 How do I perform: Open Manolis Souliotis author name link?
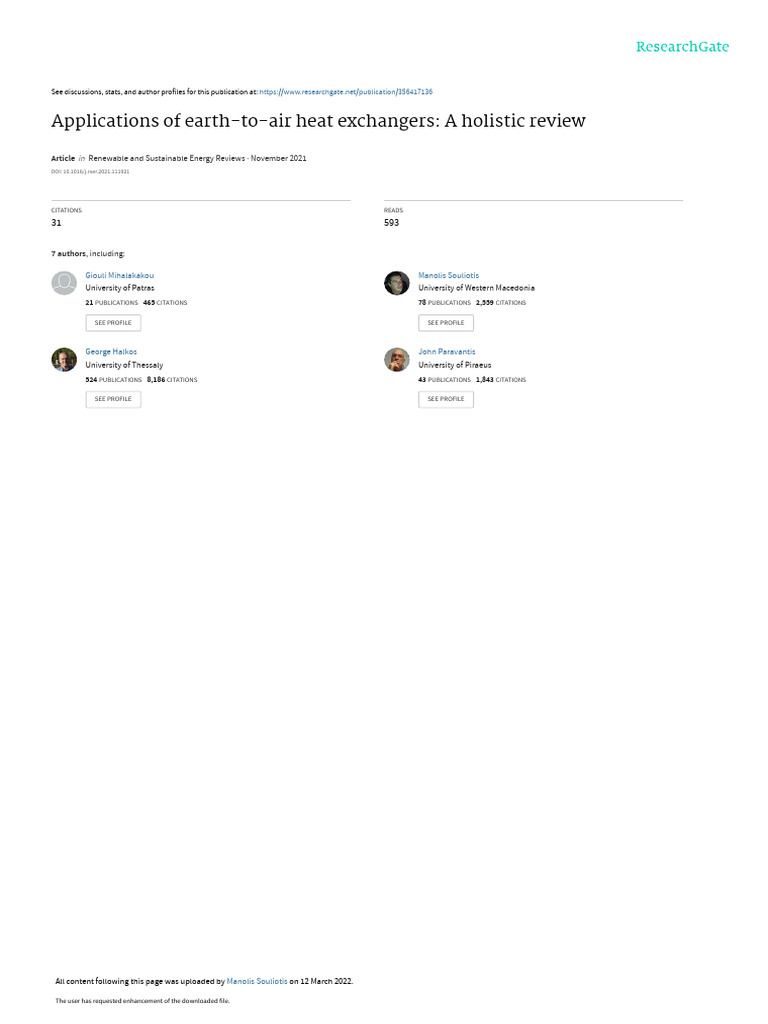449,276
